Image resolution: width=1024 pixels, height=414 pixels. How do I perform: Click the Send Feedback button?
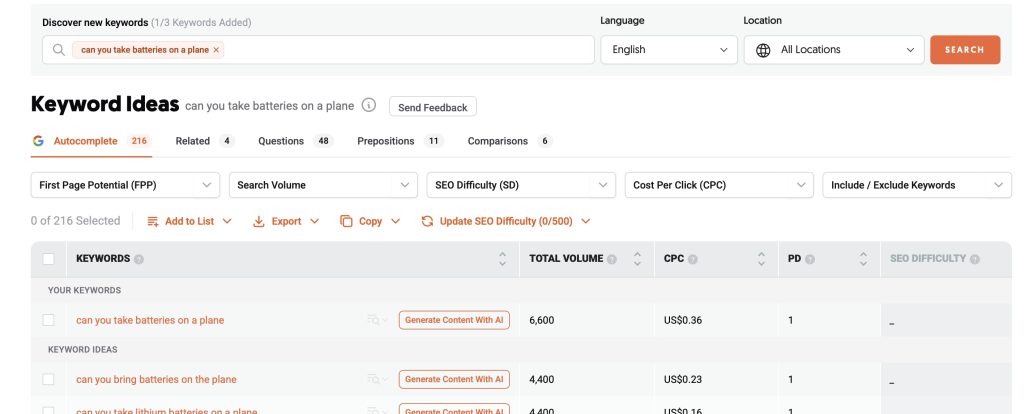tap(432, 107)
